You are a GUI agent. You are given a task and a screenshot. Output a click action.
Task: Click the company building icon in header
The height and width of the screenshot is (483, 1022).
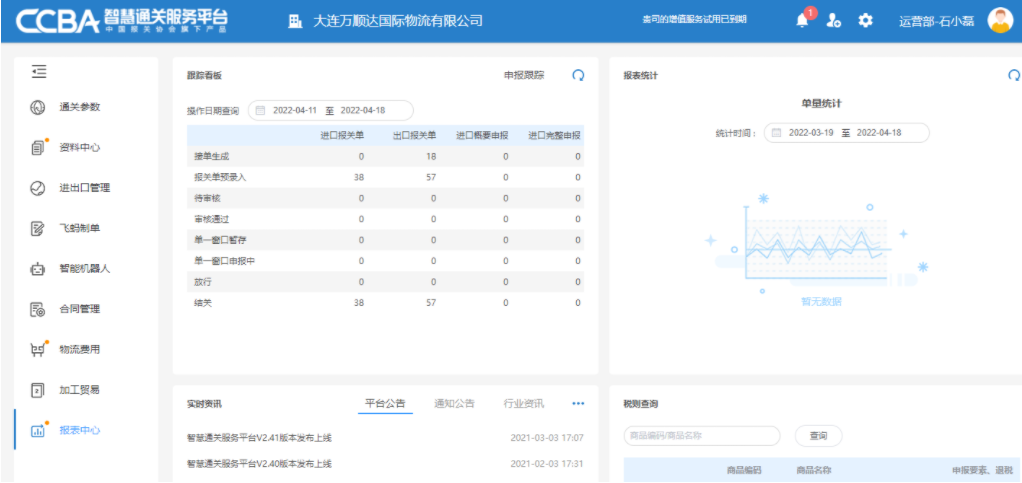tap(295, 21)
